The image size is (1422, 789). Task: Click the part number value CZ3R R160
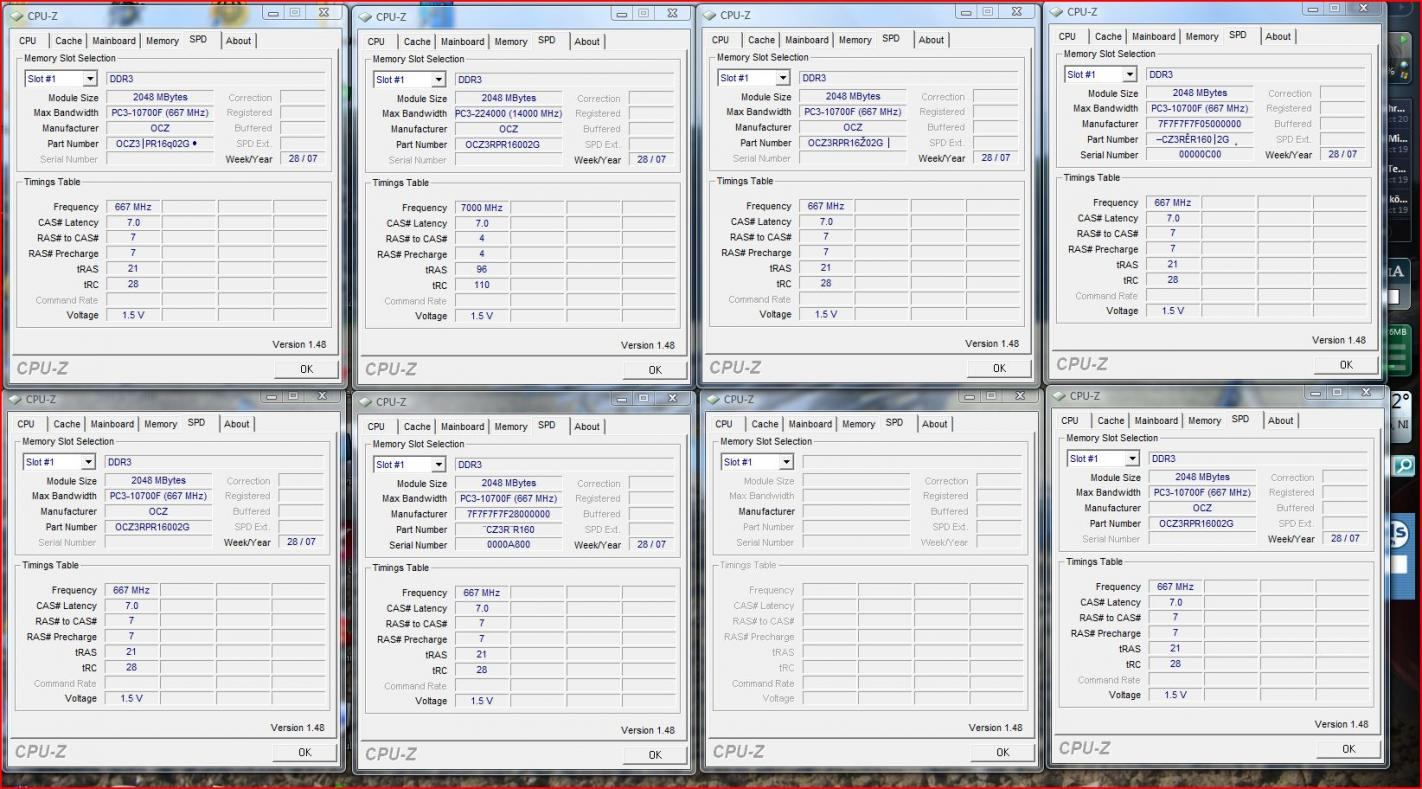(x=509, y=530)
